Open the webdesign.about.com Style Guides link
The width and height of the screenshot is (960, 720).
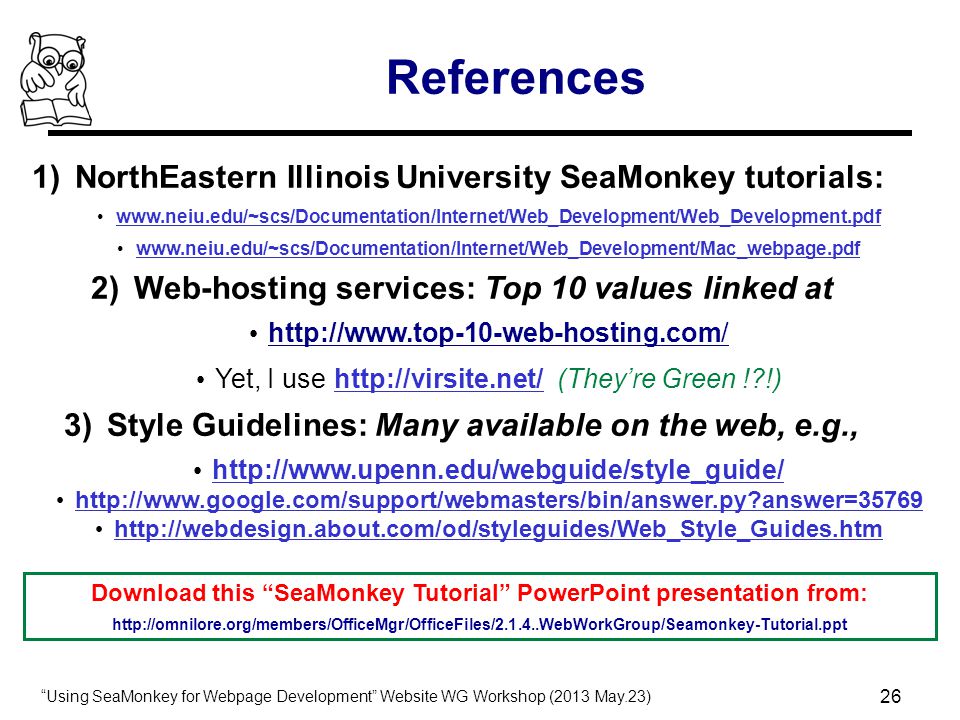498,529
